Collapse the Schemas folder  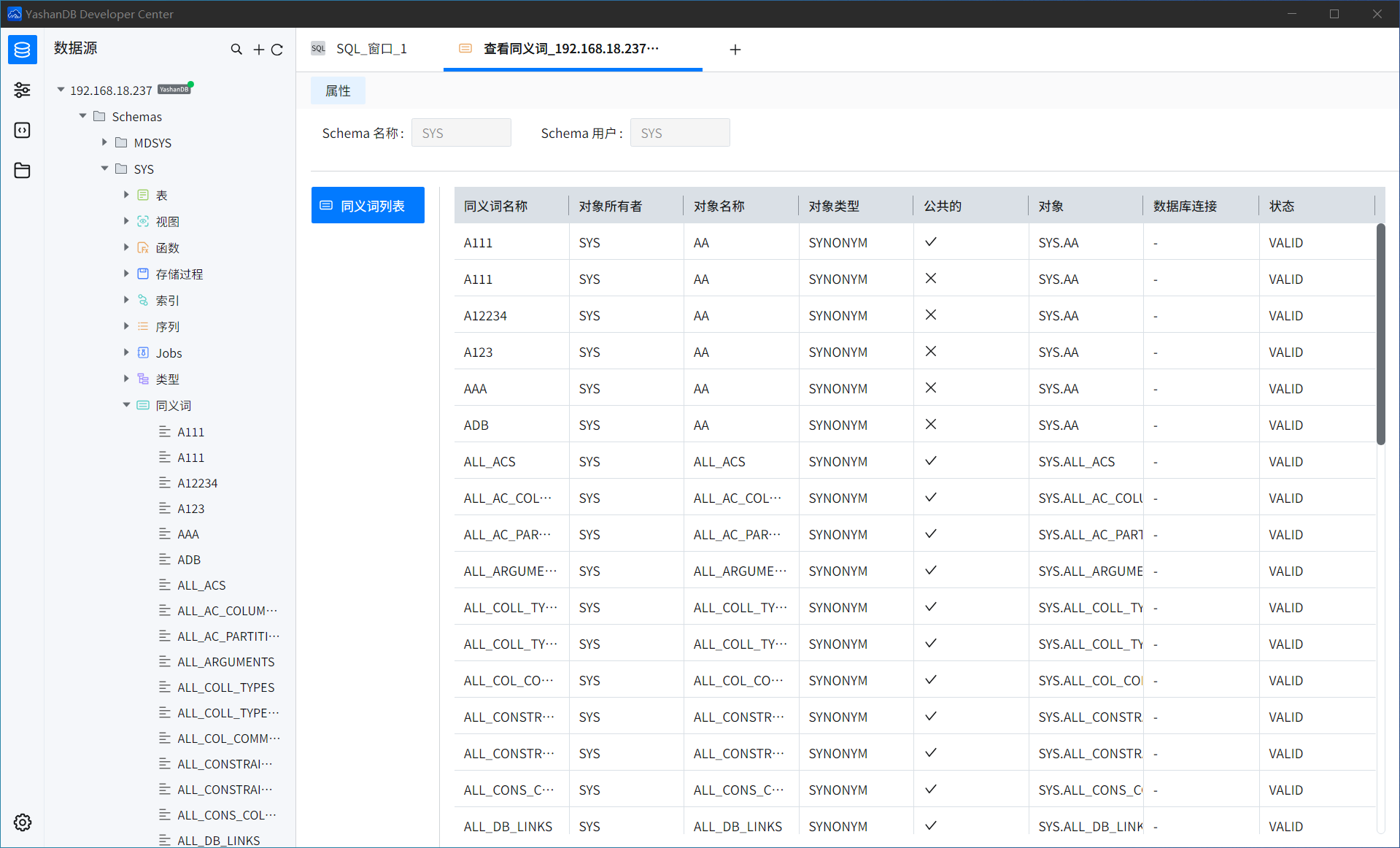tap(83, 116)
